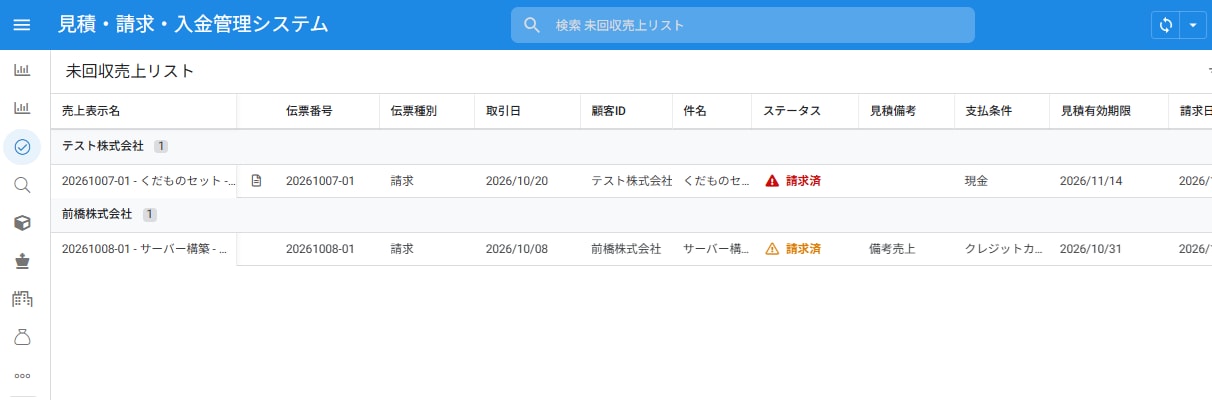
Task: Click the 件名 cell サーバー構…
Action: pos(717,249)
